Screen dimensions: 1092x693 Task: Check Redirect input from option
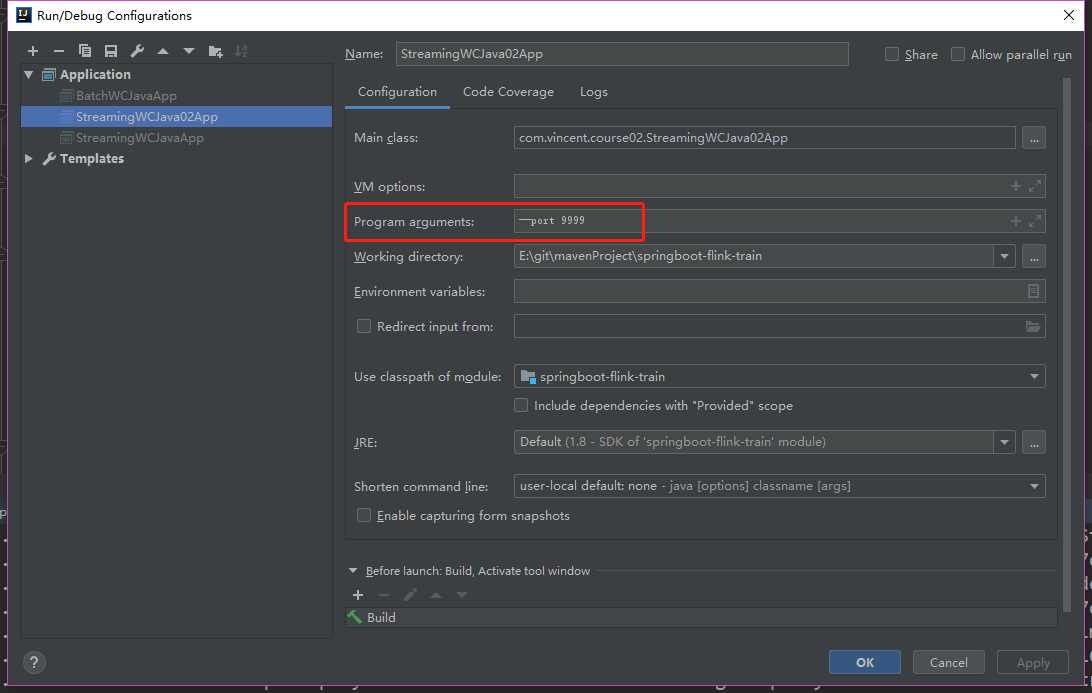tap(364, 326)
